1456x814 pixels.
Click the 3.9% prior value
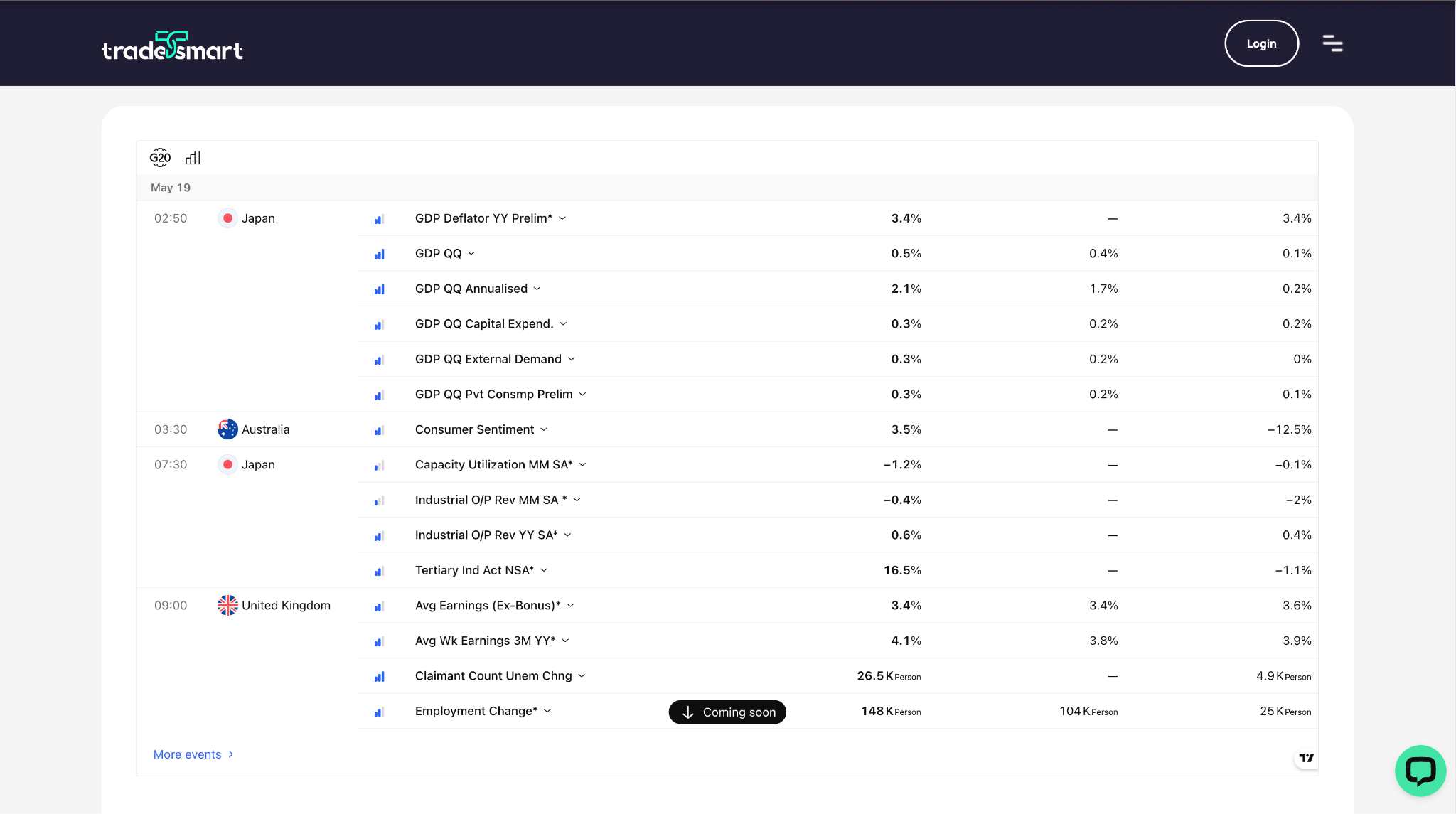point(1297,641)
